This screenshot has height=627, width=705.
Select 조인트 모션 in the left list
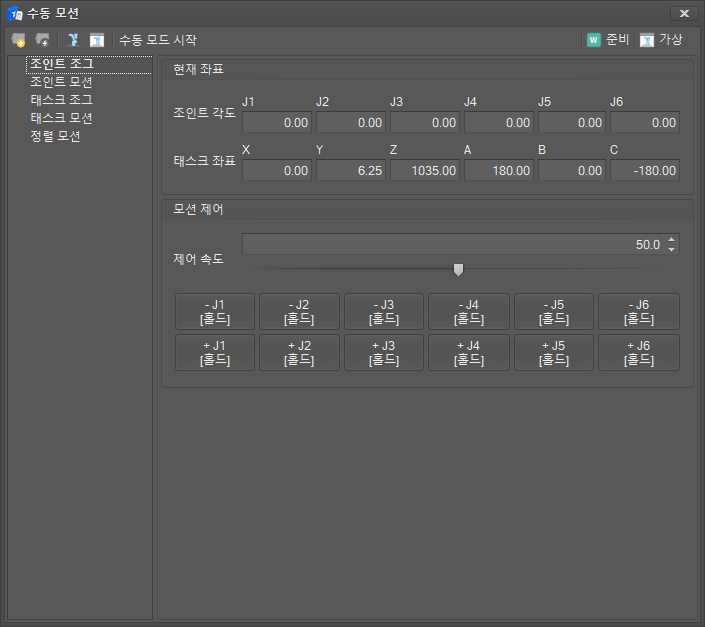[62, 83]
